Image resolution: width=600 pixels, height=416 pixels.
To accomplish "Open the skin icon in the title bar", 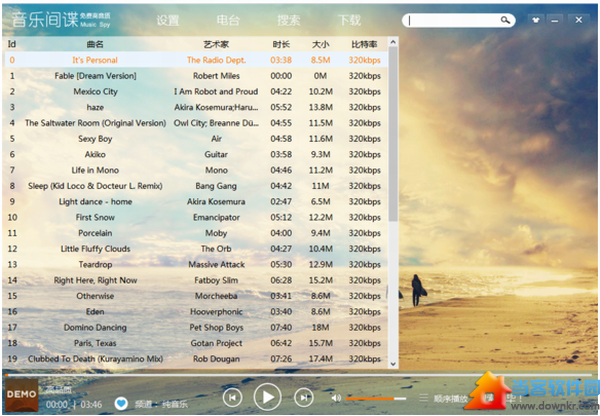I will (536, 20).
